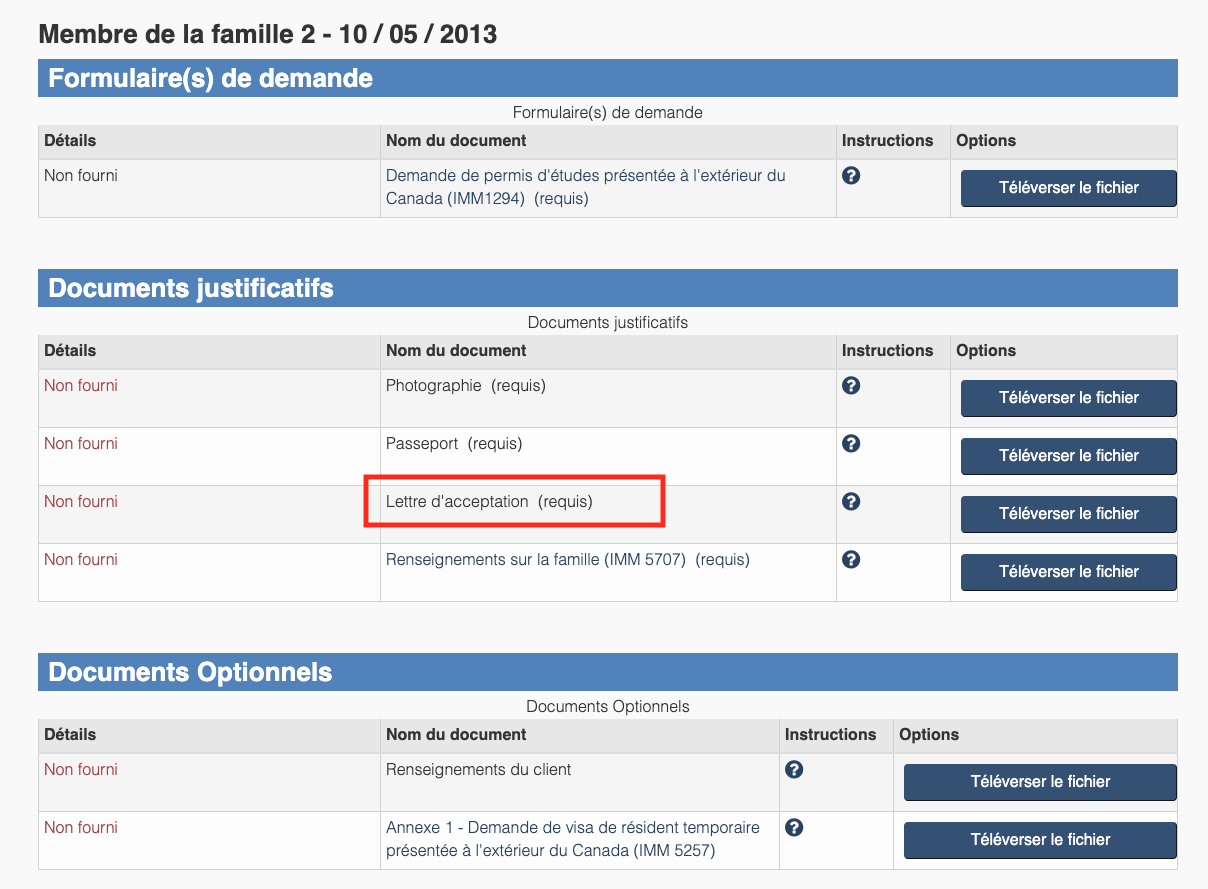Click Non fourni in Renseignements sur la famille row

(81, 560)
